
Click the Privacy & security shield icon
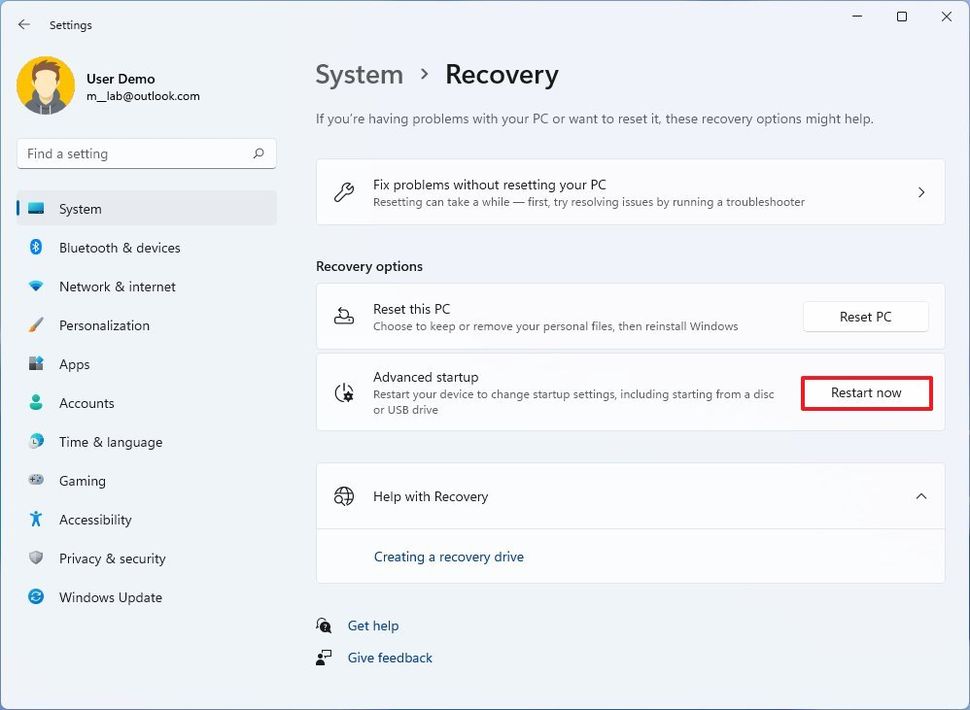click(x=36, y=559)
